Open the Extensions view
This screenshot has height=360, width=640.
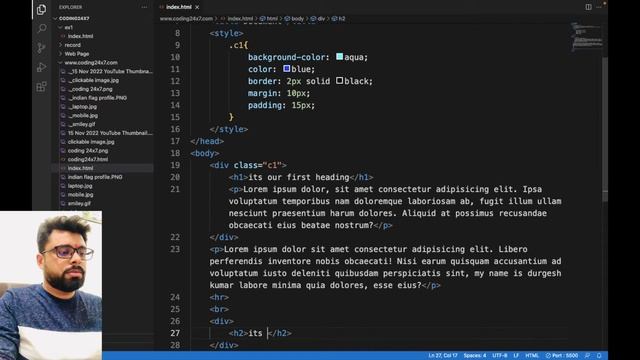pos(41,87)
